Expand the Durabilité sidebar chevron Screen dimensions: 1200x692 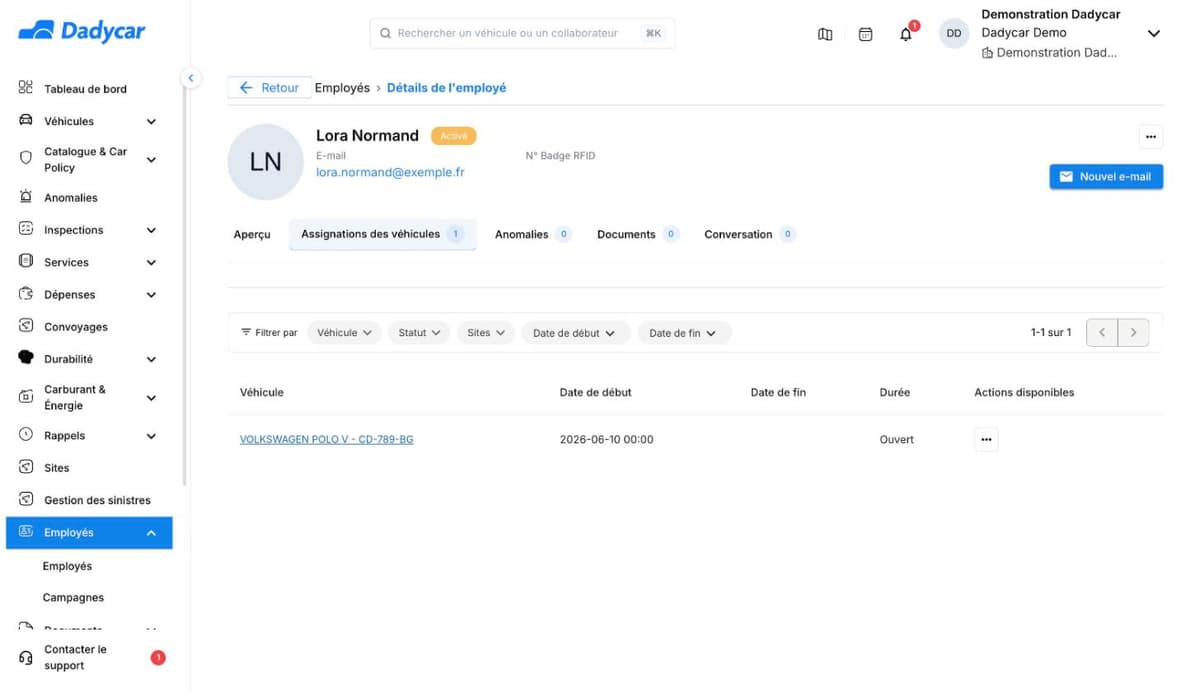(x=151, y=359)
